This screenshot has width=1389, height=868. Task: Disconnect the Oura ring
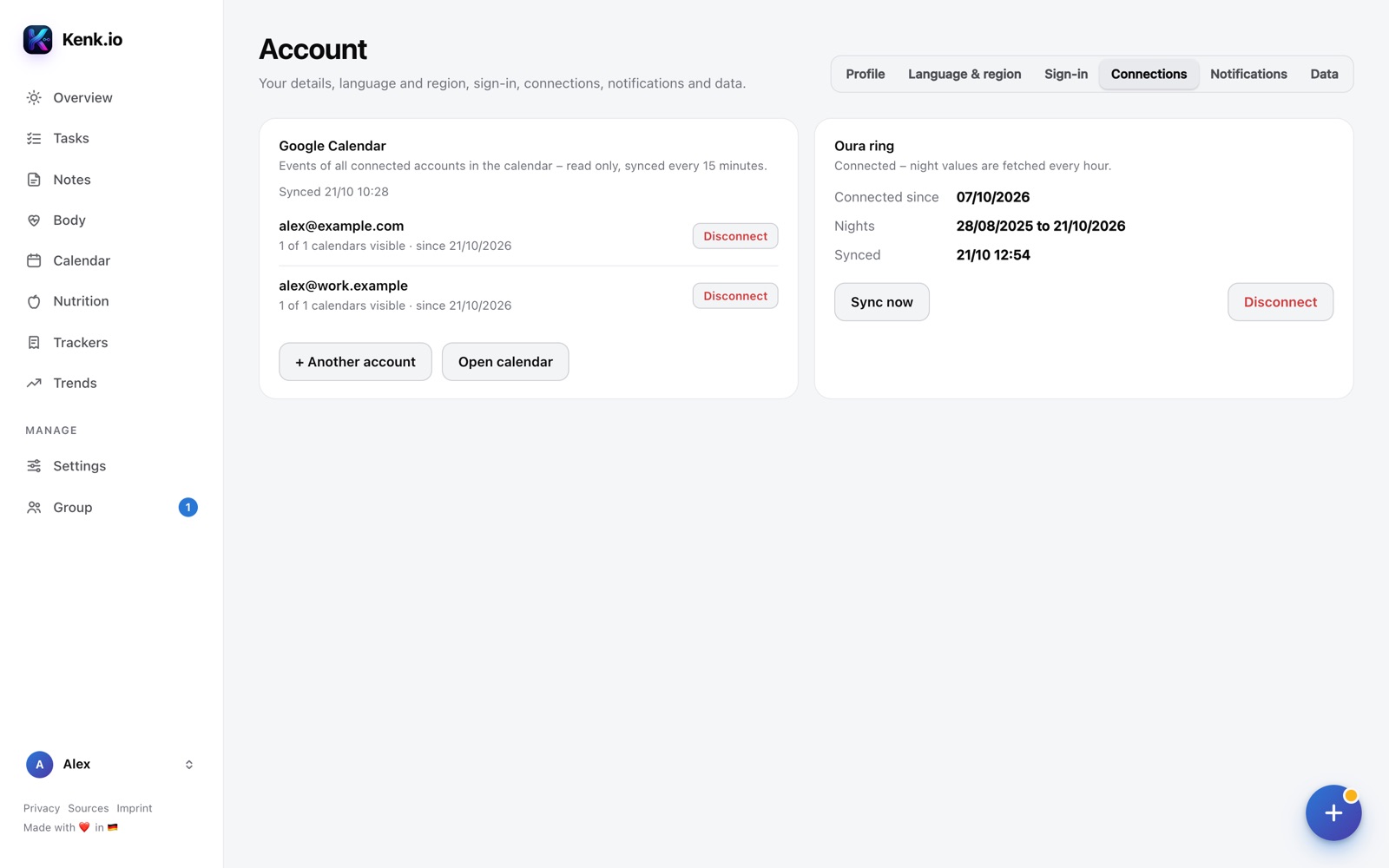pyautogui.click(x=1280, y=302)
